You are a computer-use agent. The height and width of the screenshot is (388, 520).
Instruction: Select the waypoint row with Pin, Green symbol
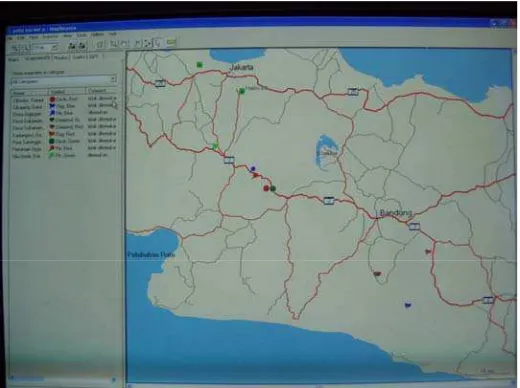click(x=64, y=155)
